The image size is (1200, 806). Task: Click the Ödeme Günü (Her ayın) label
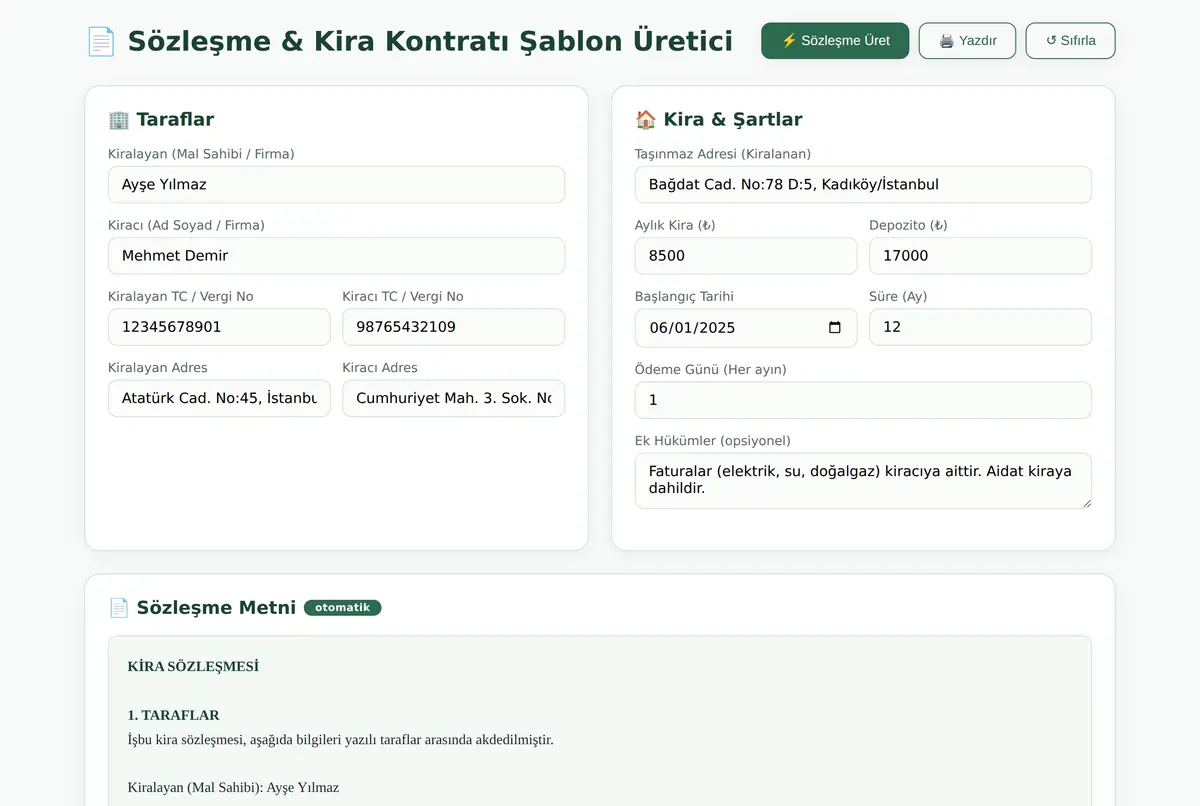(711, 370)
